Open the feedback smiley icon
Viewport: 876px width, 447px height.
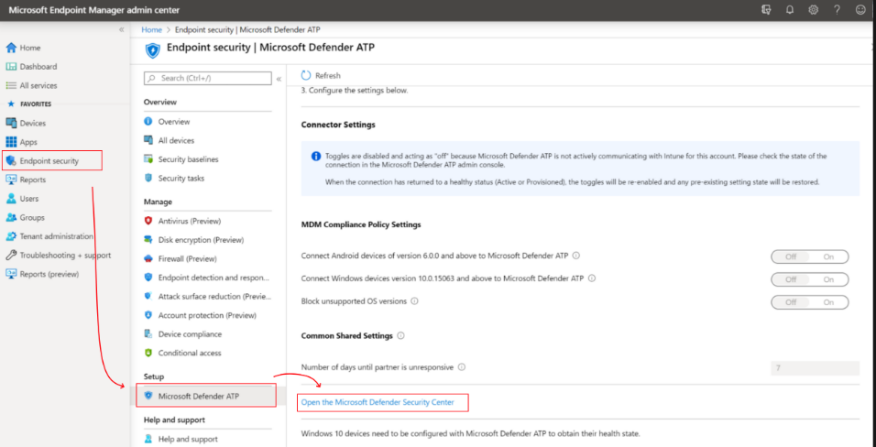click(860, 10)
